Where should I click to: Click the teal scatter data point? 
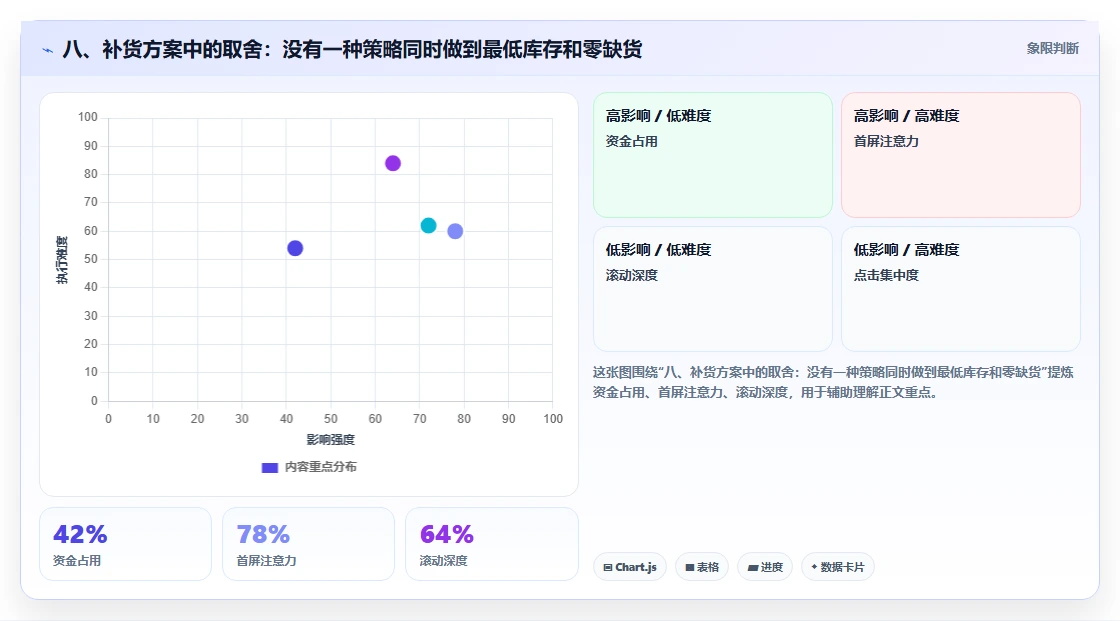point(429,226)
